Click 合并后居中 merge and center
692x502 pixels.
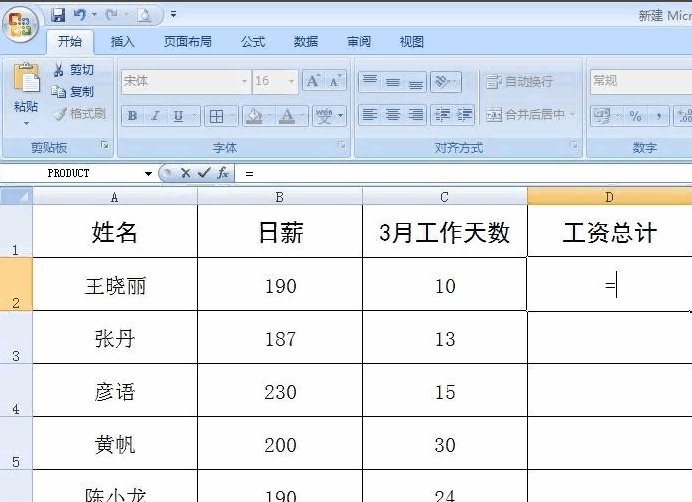(525, 115)
